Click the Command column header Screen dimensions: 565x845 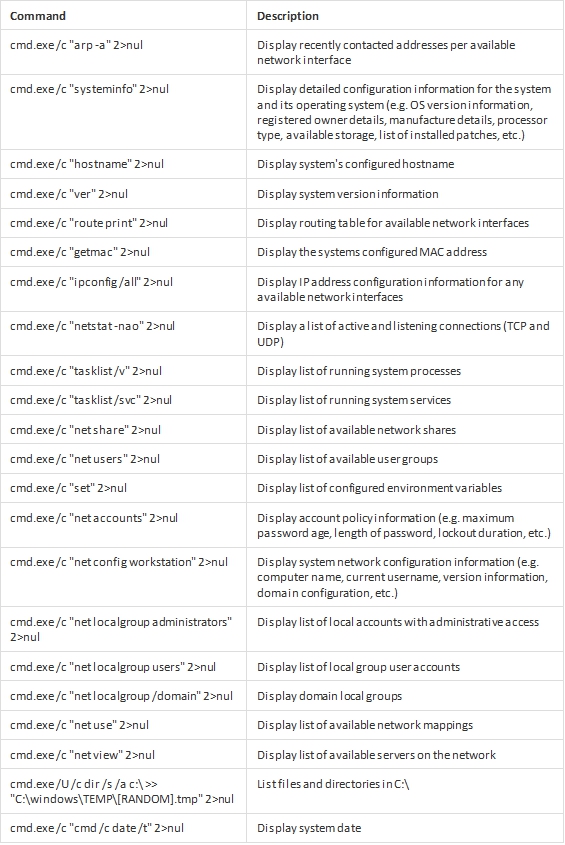(123, 16)
